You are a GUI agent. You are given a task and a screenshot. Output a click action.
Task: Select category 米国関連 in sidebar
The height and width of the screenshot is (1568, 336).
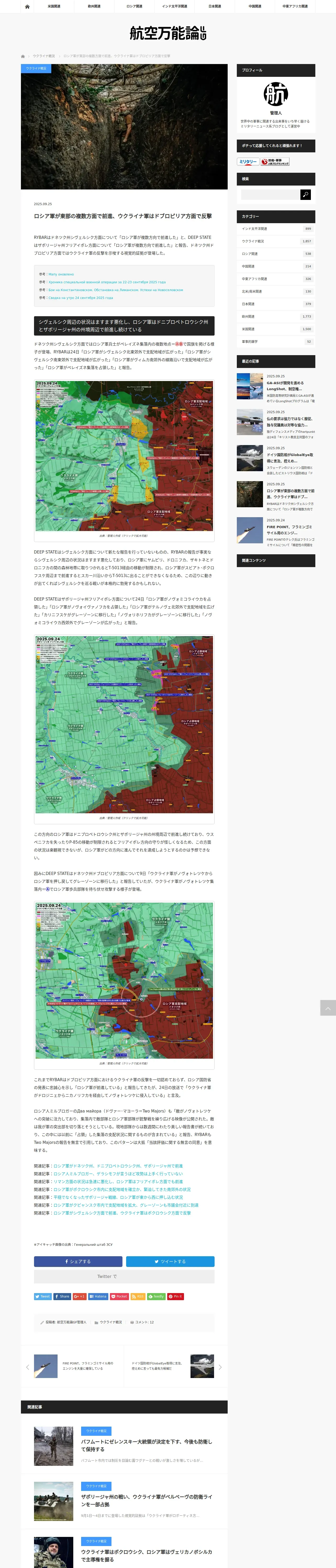tap(276, 329)
